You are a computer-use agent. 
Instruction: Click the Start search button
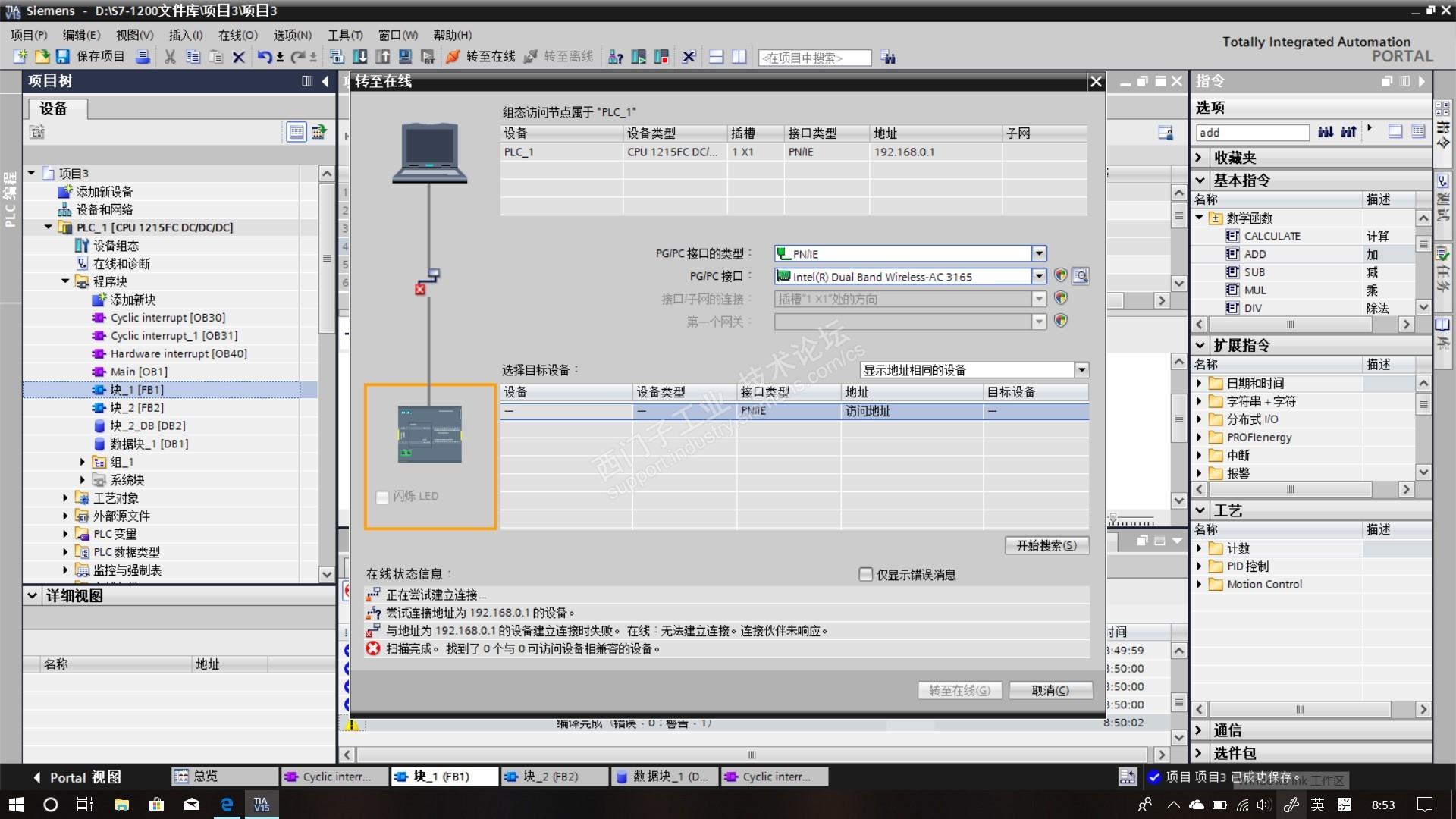click(1046, 545)
